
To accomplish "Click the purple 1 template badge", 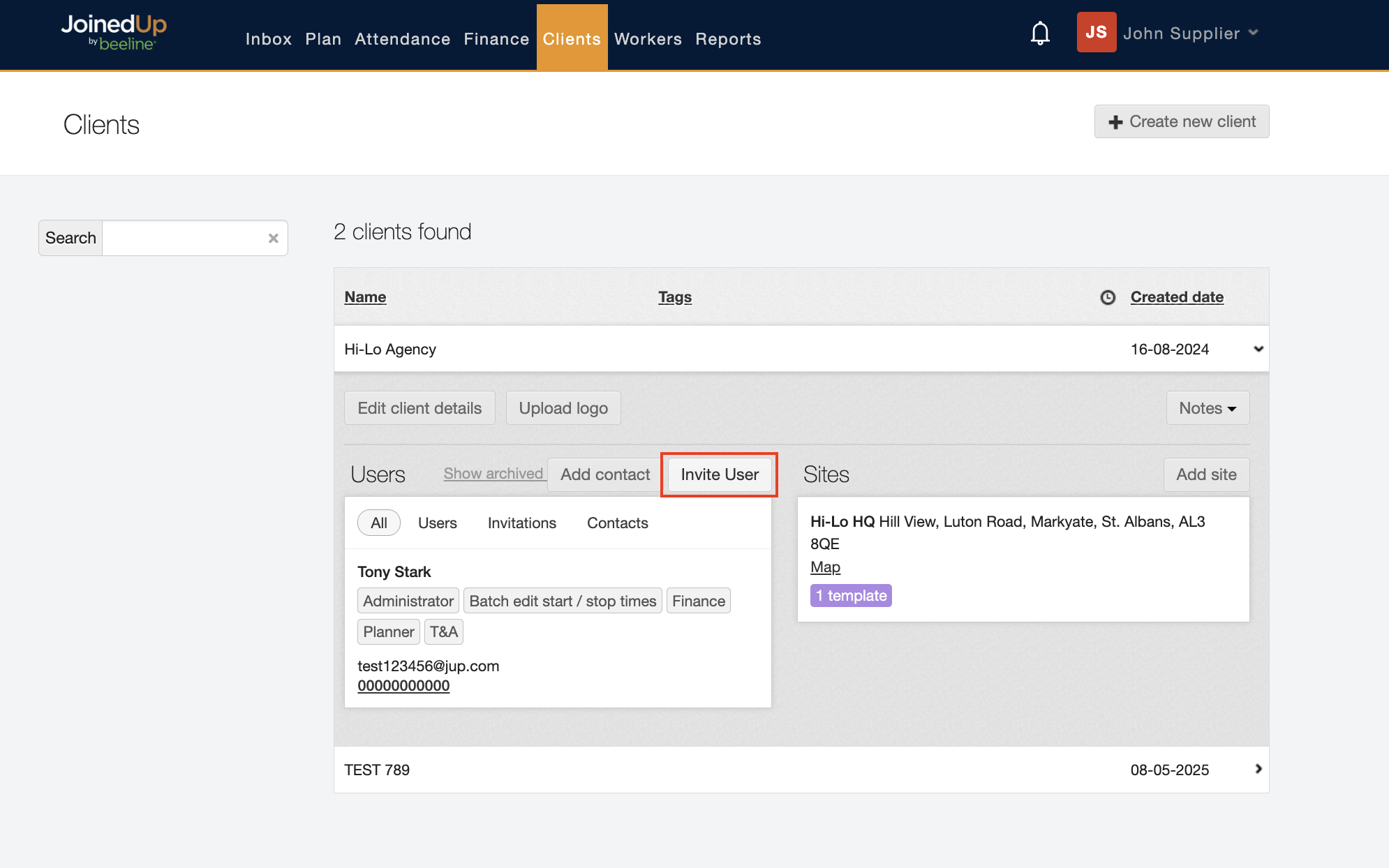I will click(851, 595).
